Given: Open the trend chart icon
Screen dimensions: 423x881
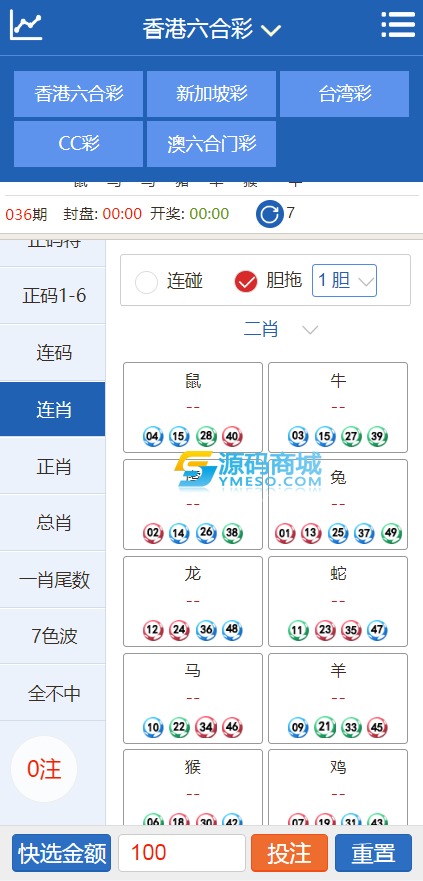Looking at the screenshot, I should click(x=26, y=26).
